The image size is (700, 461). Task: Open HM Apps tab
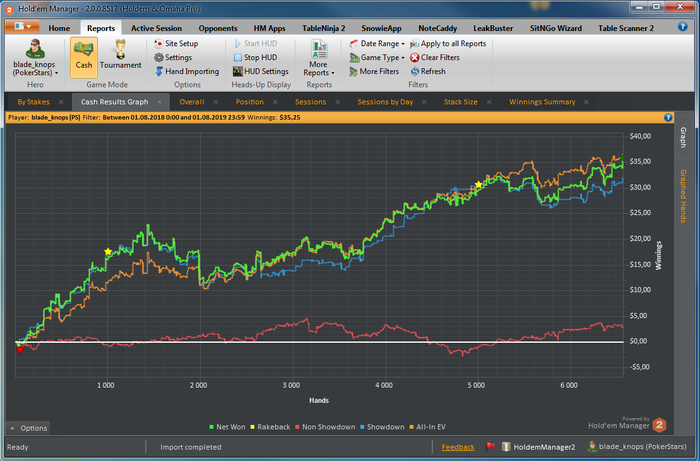click(269, 28)
